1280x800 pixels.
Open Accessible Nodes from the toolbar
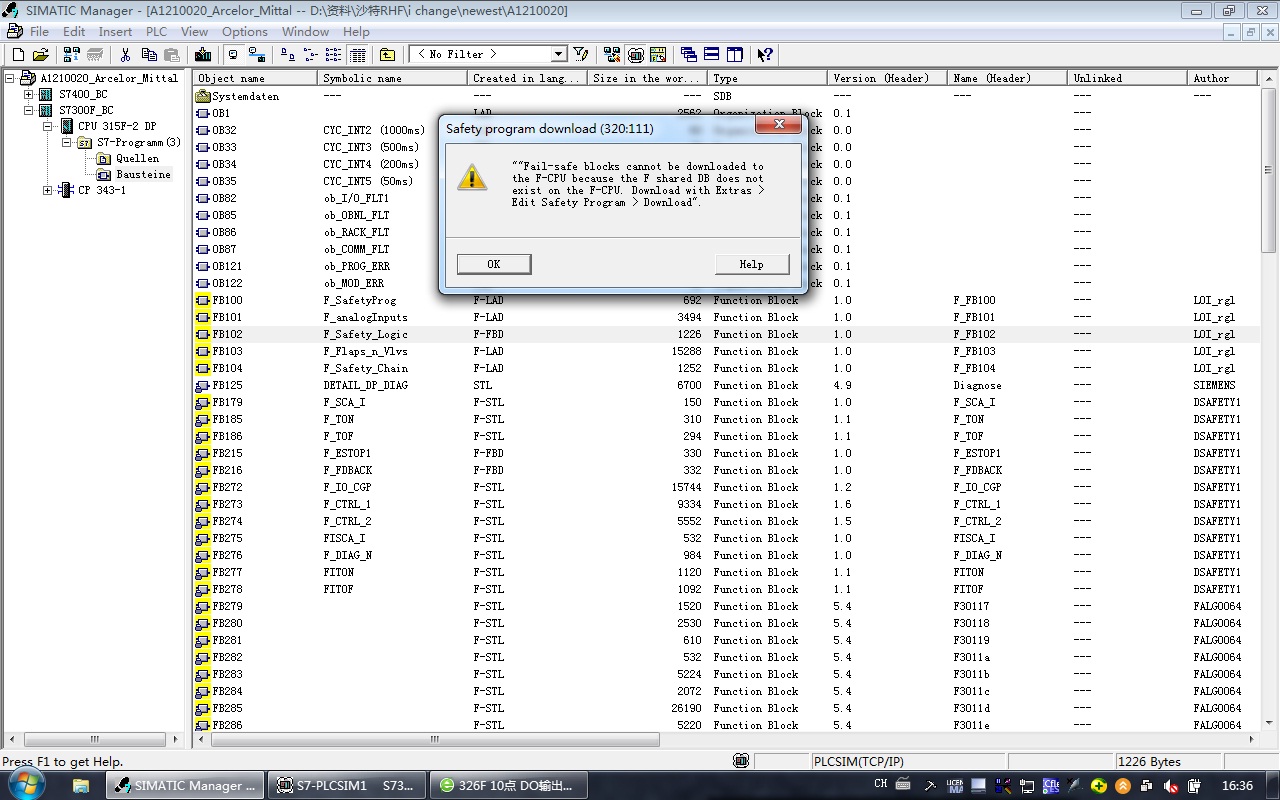(72, 54)
